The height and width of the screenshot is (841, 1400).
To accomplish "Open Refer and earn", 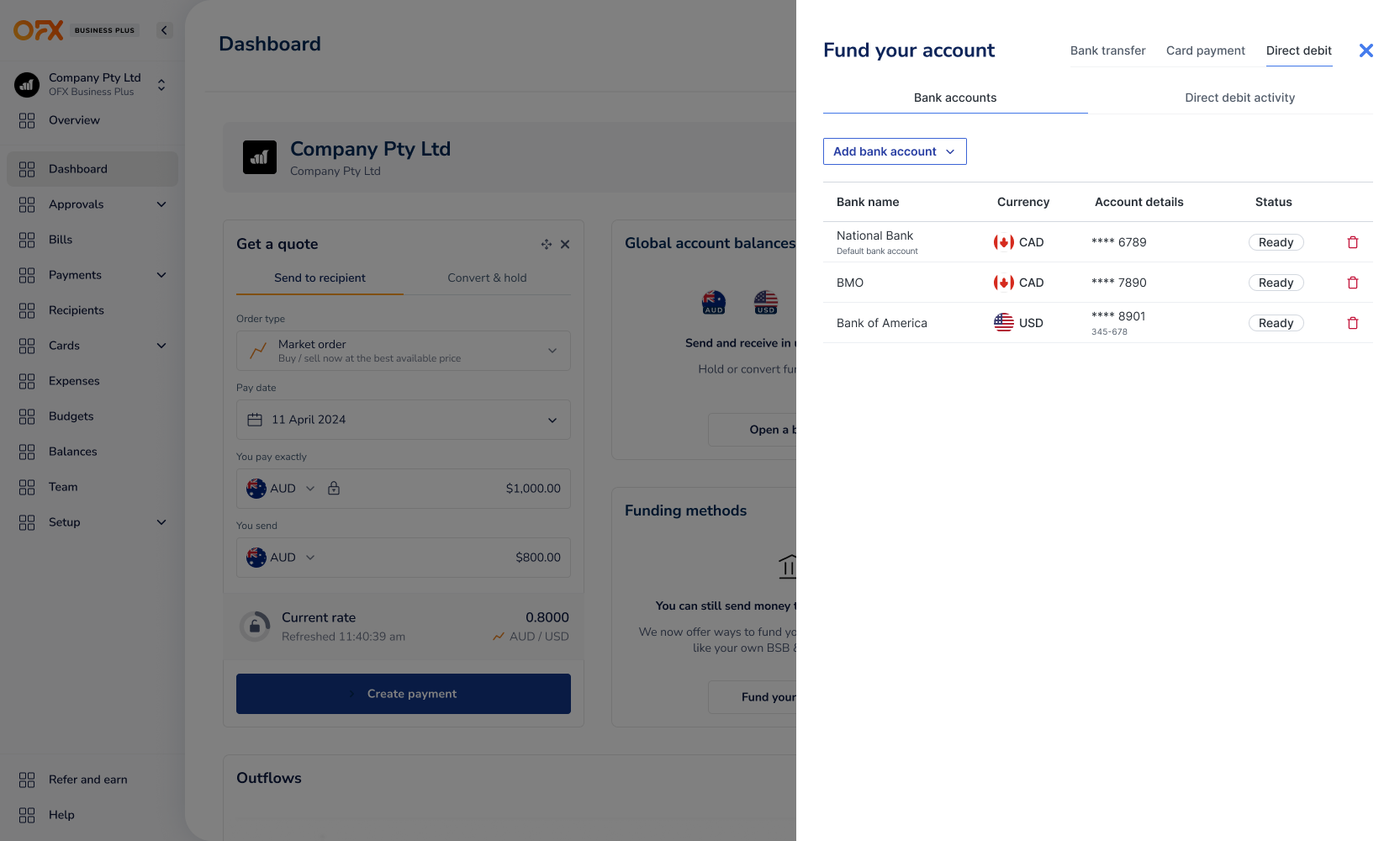I will (x=88, y=780).
